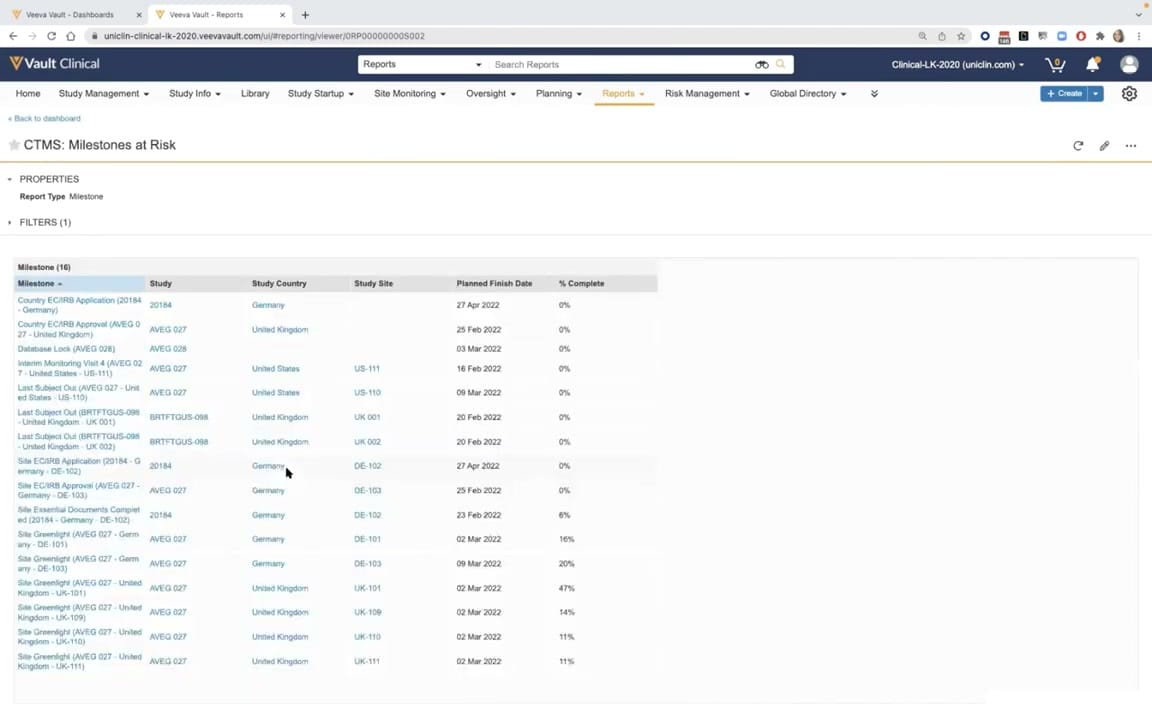Image resolution: width=1152 pixels, height=720 pixels.
Task: Open Study Management menu
Action: [104, 94]
